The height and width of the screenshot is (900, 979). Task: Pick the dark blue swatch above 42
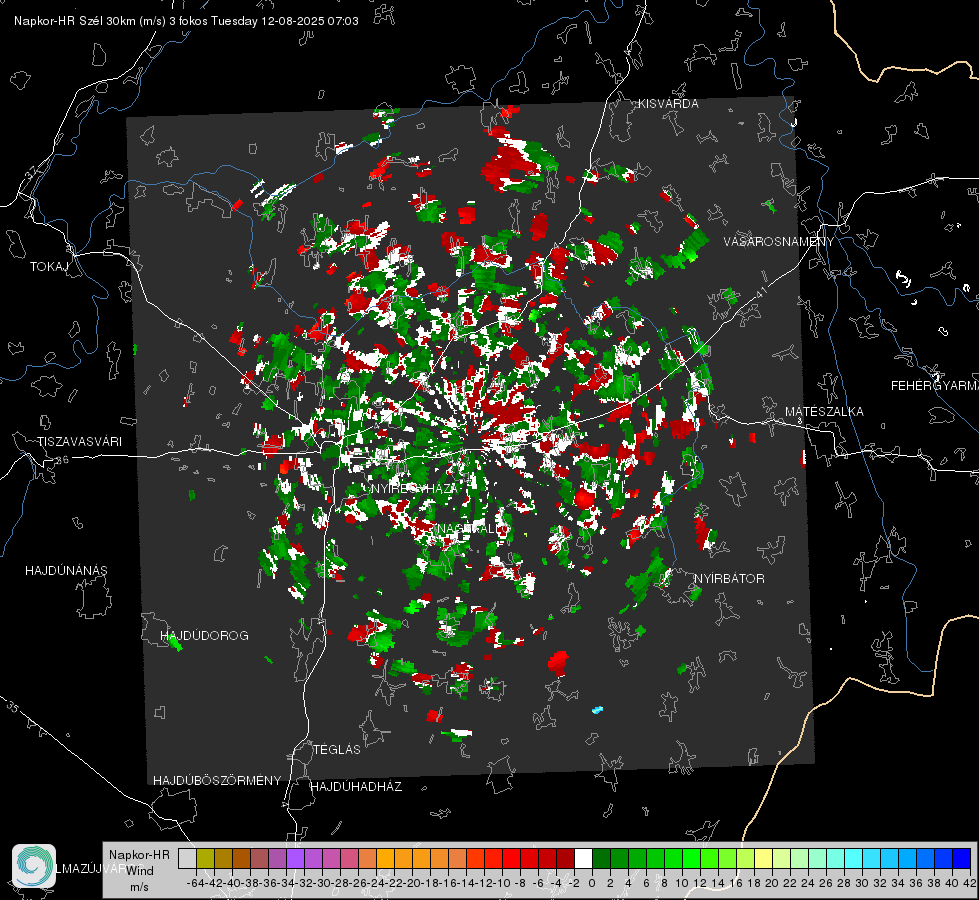pyautogui.click(x=961, y=858)
